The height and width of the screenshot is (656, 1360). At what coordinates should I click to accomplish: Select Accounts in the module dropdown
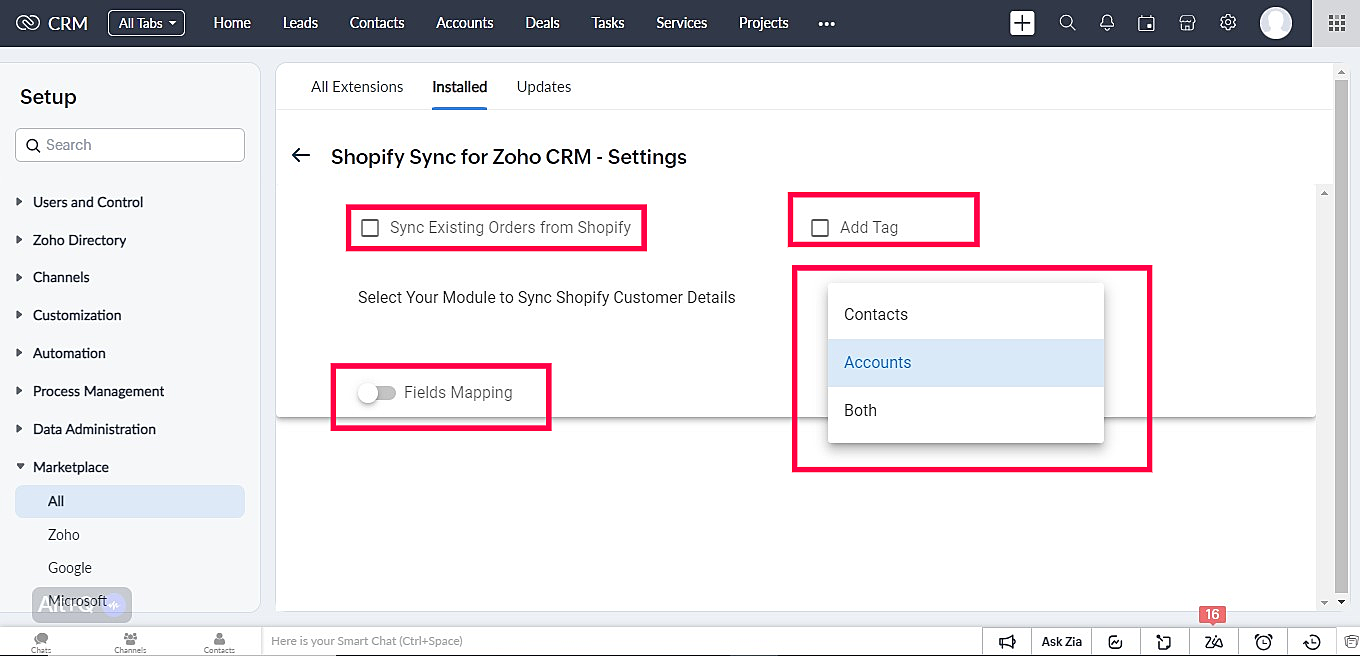tap(966, 362)
